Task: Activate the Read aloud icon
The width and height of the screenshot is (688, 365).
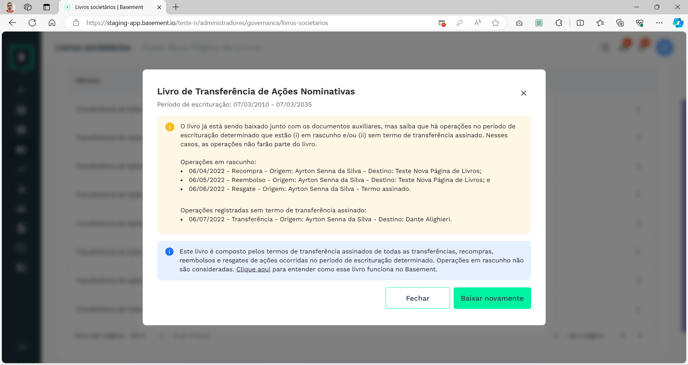Action: (477, 23)
